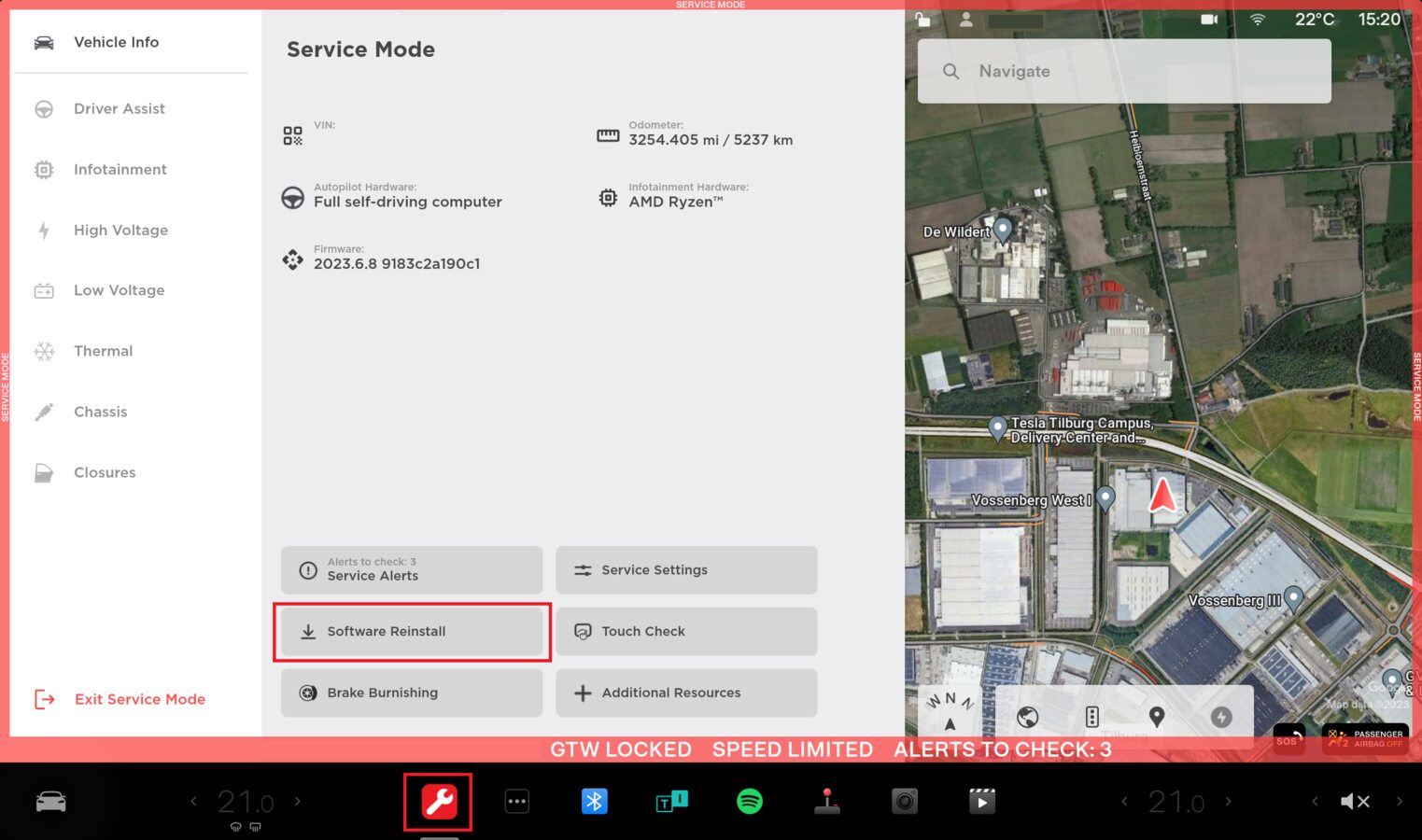The image size is (1422, 840).
Task: Launch Spotify from the bottom bar
Action: click(749, 802)
